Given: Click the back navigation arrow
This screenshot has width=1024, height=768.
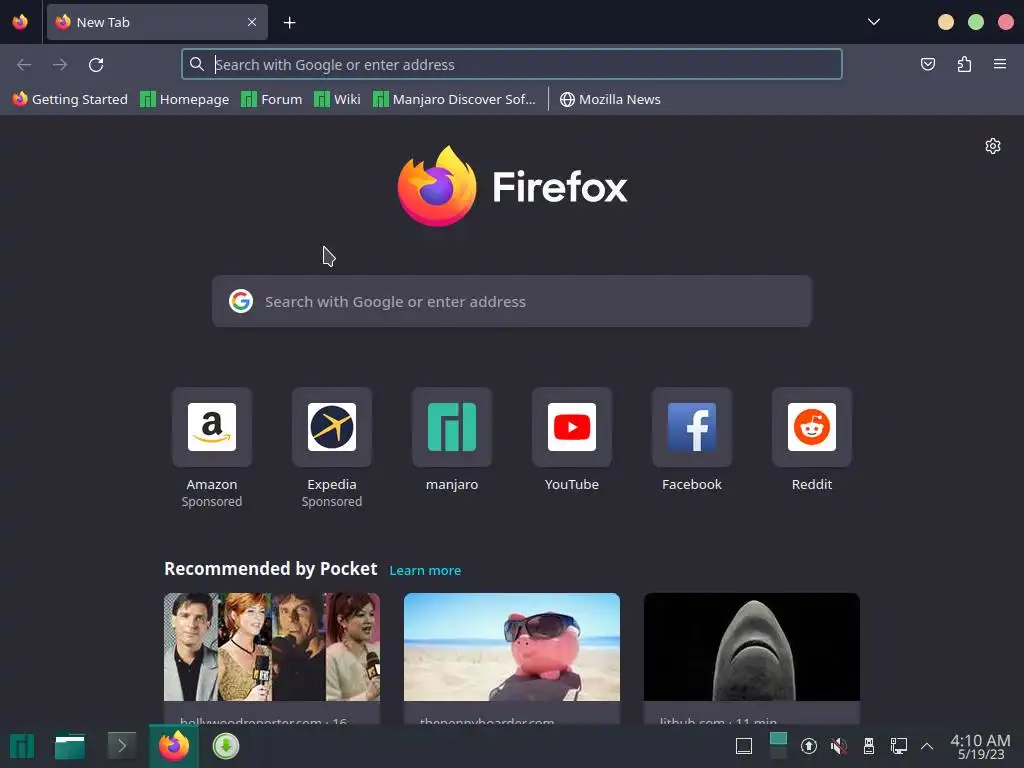Looking at the screenshot, I should click(x=24, y=65).
